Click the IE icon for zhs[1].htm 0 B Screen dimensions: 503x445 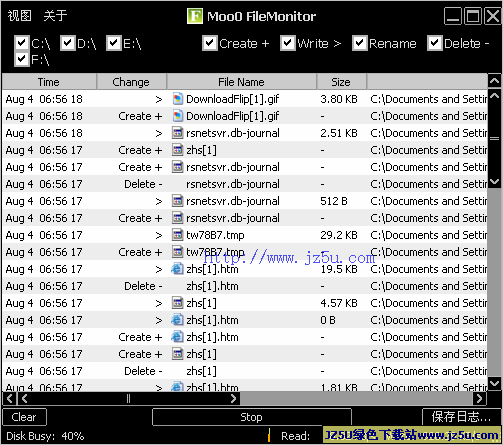coord(177,320)
